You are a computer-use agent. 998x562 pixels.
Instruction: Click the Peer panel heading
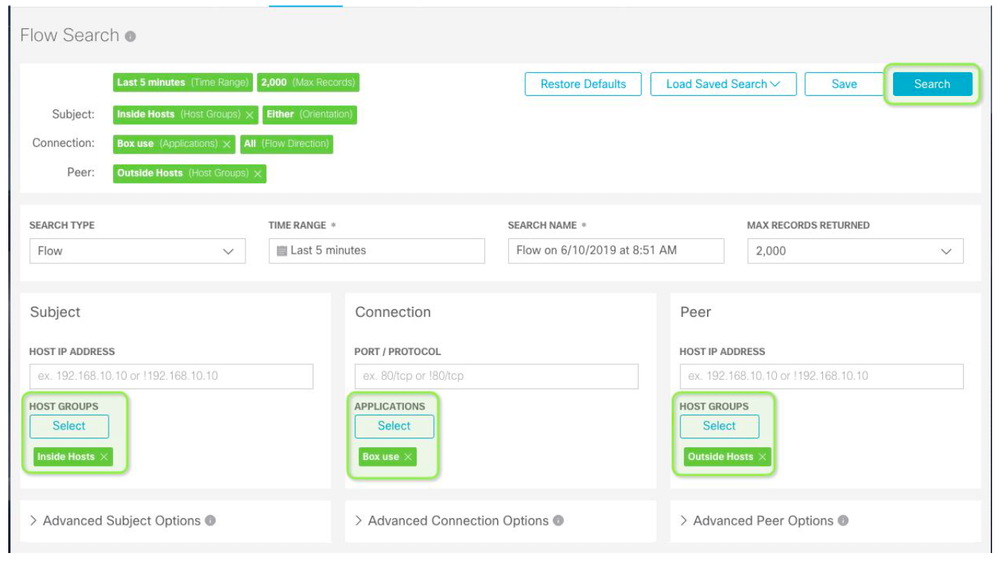coord(696,312)
